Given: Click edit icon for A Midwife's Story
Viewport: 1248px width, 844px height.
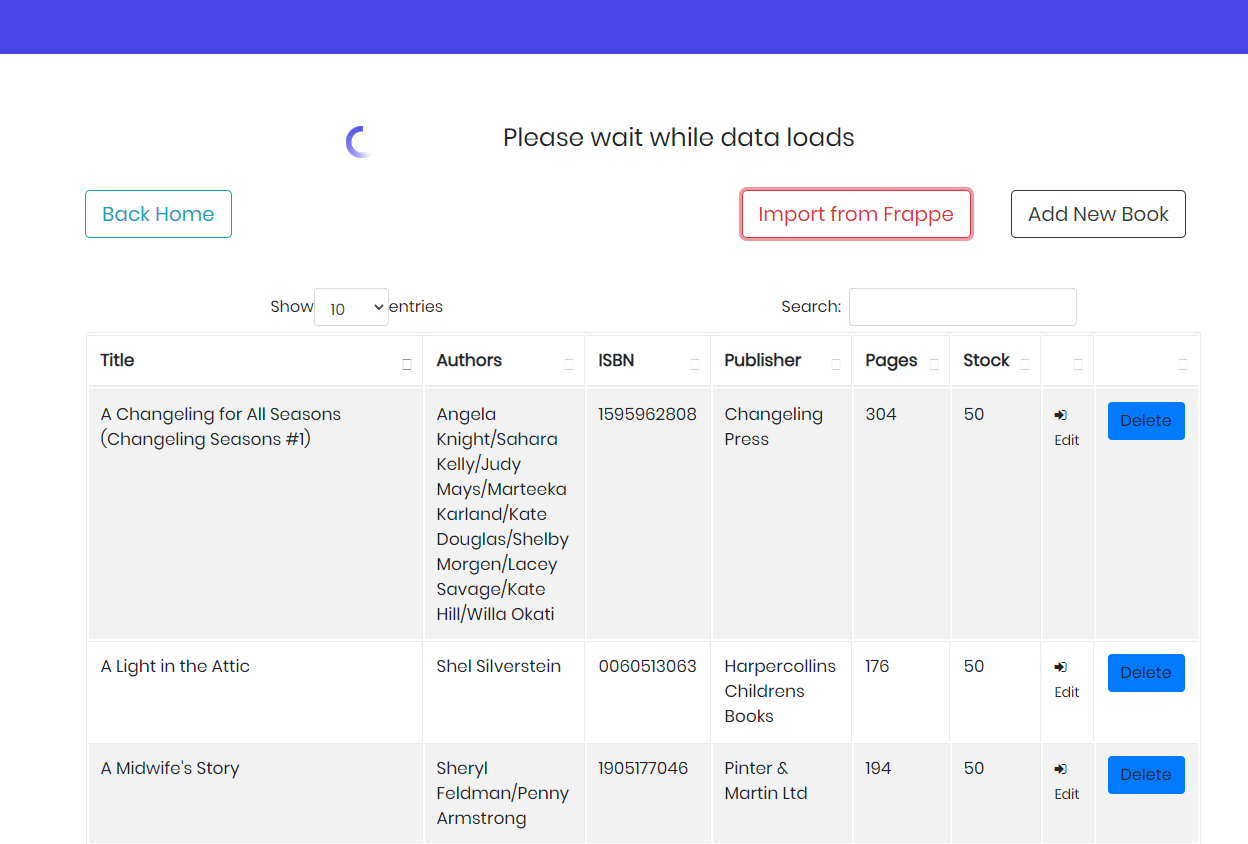Looking at the screenshot, I should (x=1061, y=769).
